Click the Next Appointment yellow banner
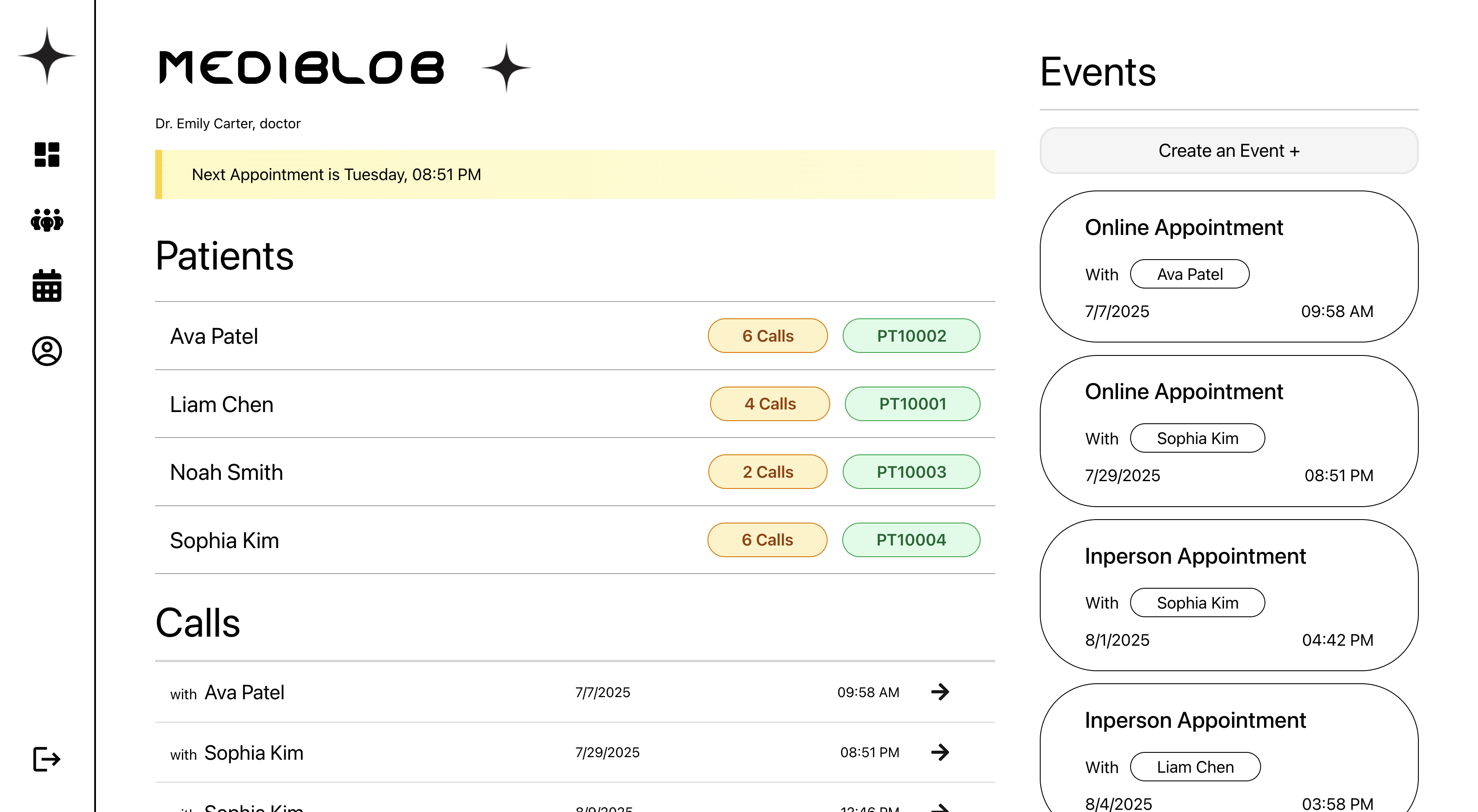Viewport: 1478px width, 812px height. (x=575, y=174)
